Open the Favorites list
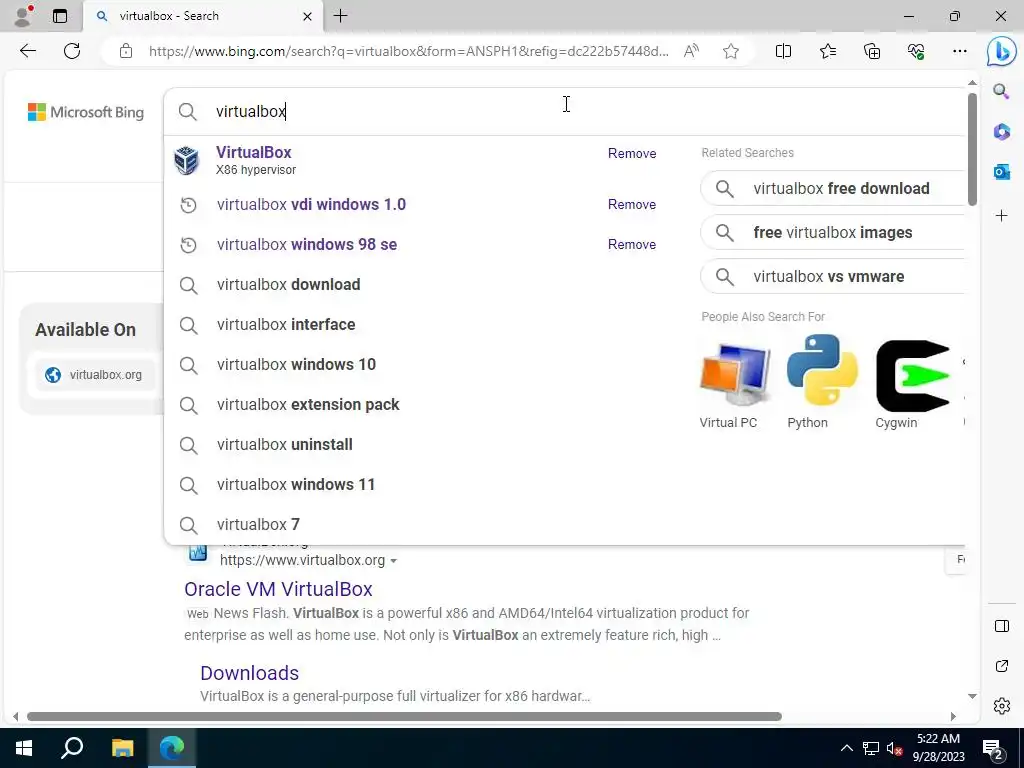The image size is (1024, 768). click(827, 51)
